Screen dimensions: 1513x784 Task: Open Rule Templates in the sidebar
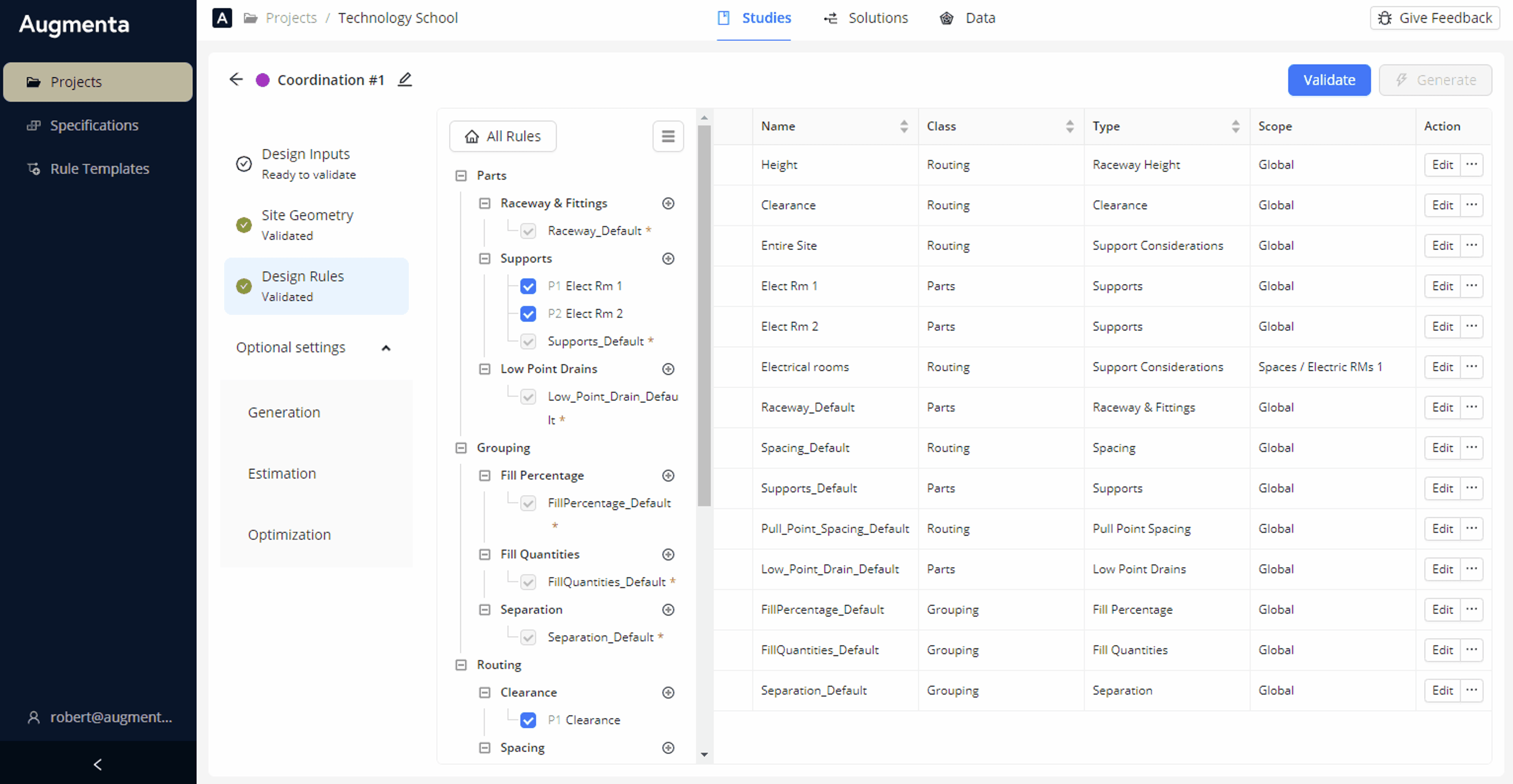point(99,169)
